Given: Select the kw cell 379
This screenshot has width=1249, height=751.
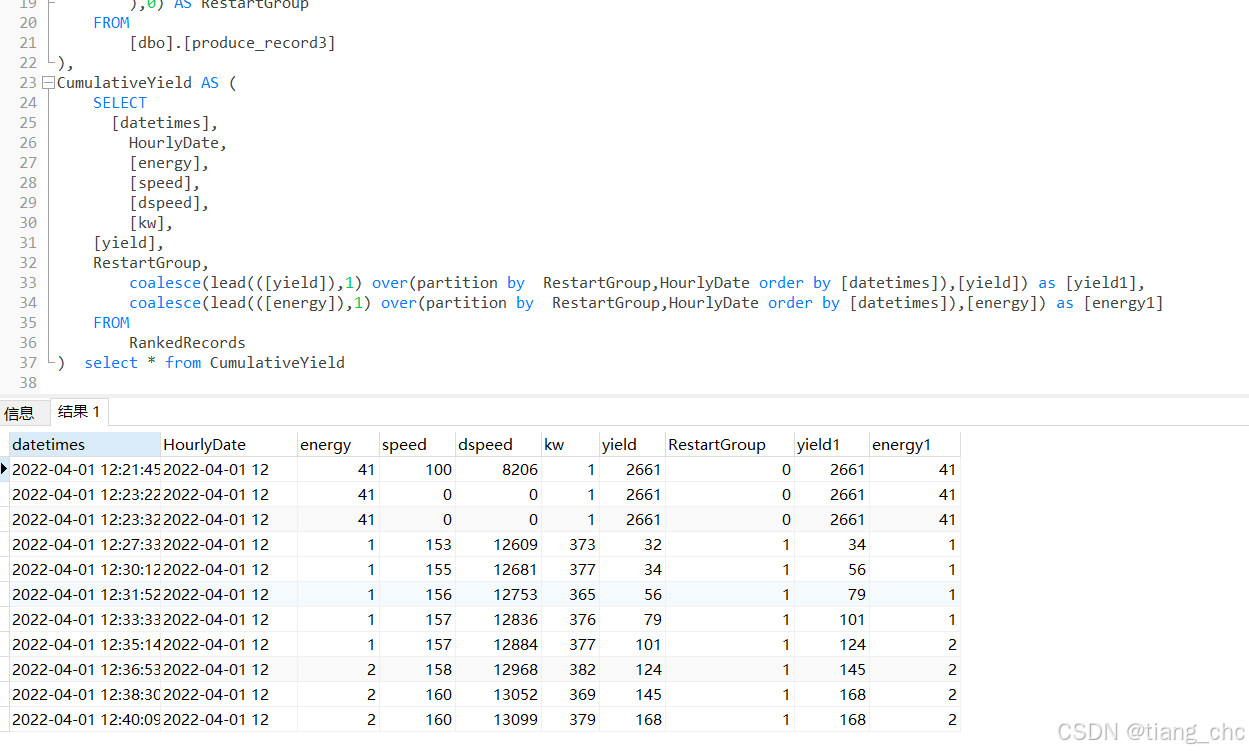Looking at the screenshot, I should pos(570,719).
